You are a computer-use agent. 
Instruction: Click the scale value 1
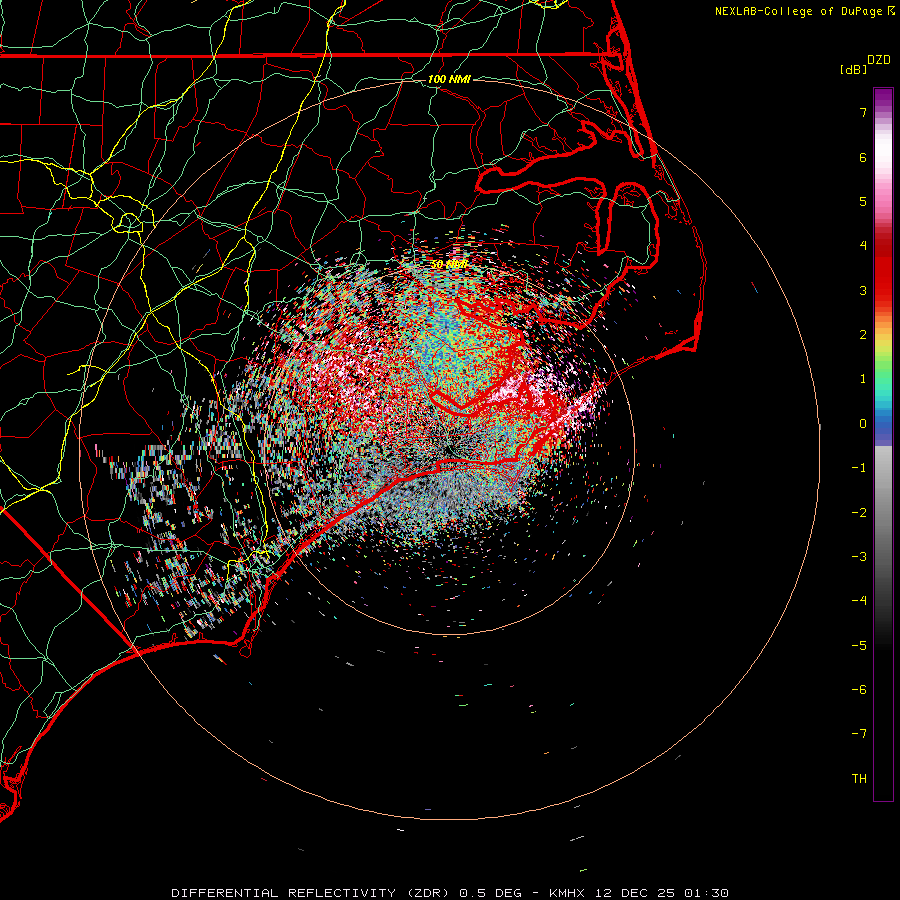[863, 379]
